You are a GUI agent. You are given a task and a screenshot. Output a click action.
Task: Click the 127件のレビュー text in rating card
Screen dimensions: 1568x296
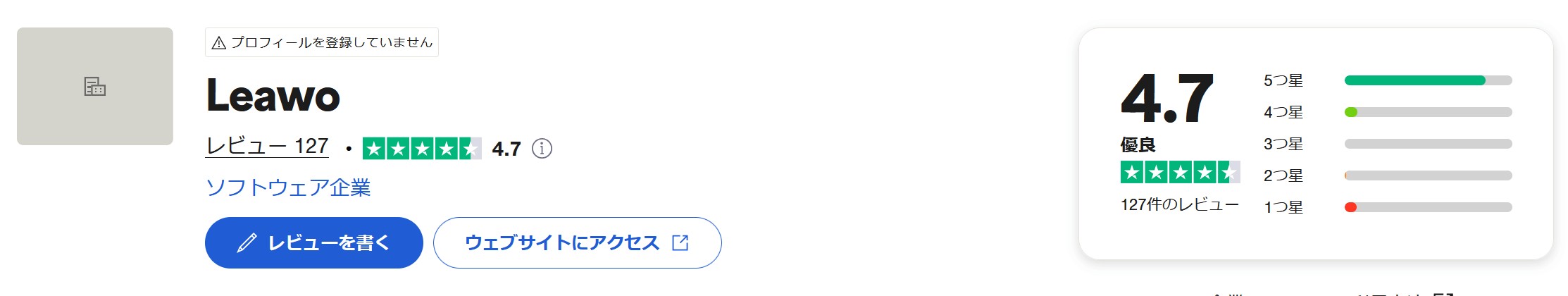[x=1180, y=204]
